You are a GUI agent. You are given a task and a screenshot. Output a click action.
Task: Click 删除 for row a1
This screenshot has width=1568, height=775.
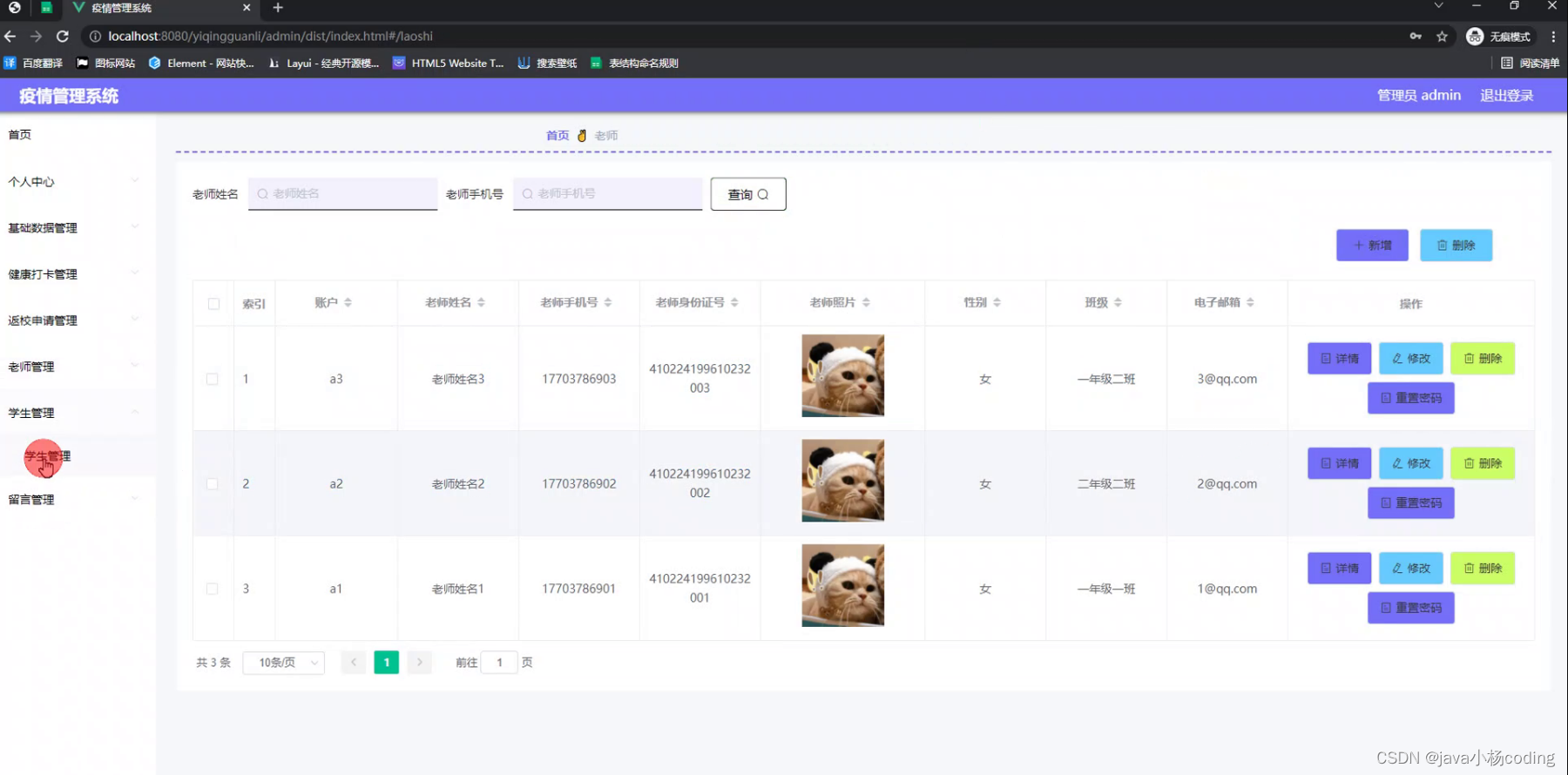(x=1483, y=569)
